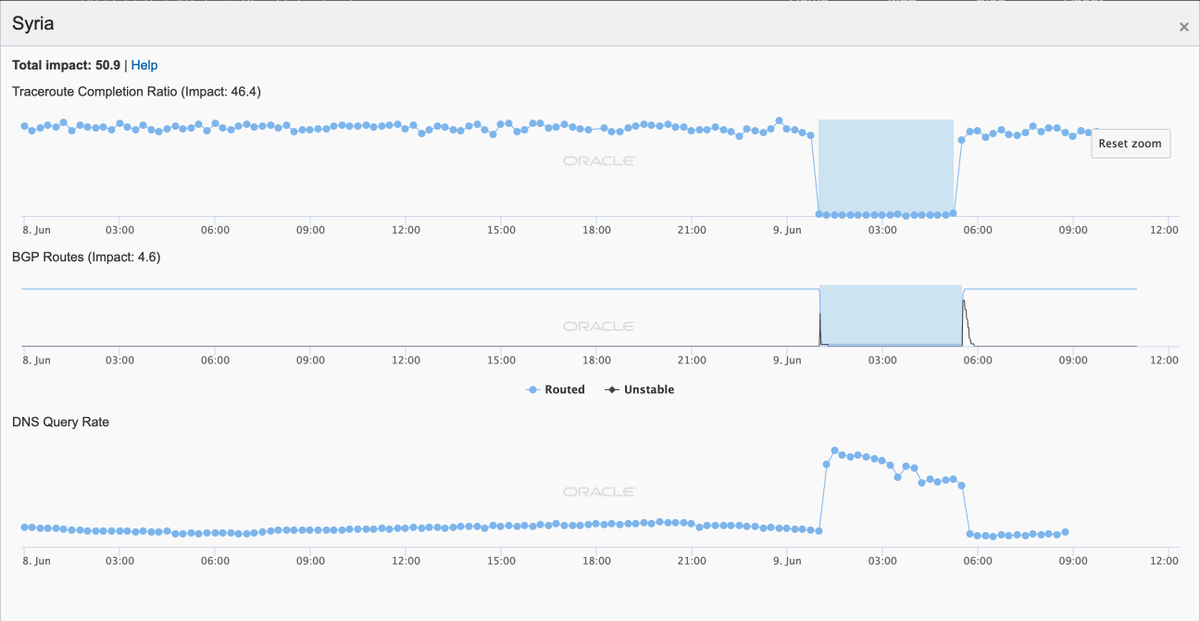
Task: Click the 'Total impact: 50.9' text
Action: pyautogui.click(x=66, y=65)
